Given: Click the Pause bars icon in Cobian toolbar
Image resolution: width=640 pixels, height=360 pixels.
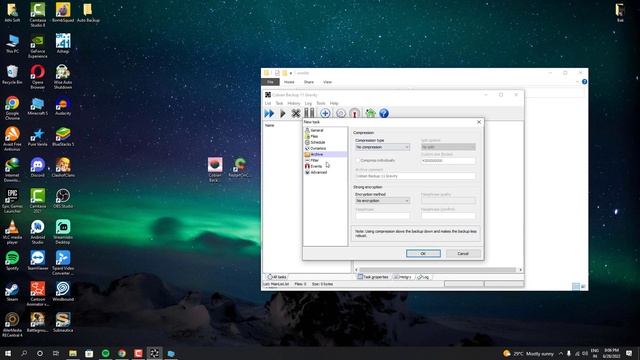Looking at the screenshot, I should [309, 113].
